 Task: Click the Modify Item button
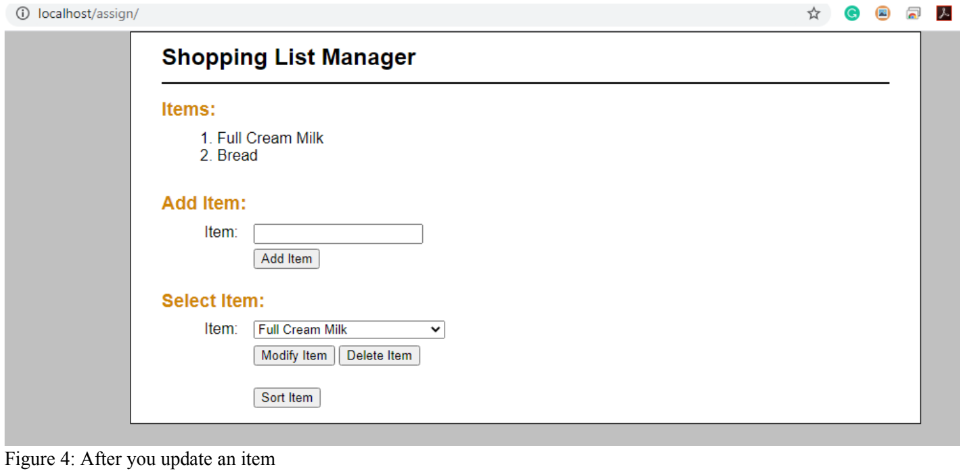point(294,356)
